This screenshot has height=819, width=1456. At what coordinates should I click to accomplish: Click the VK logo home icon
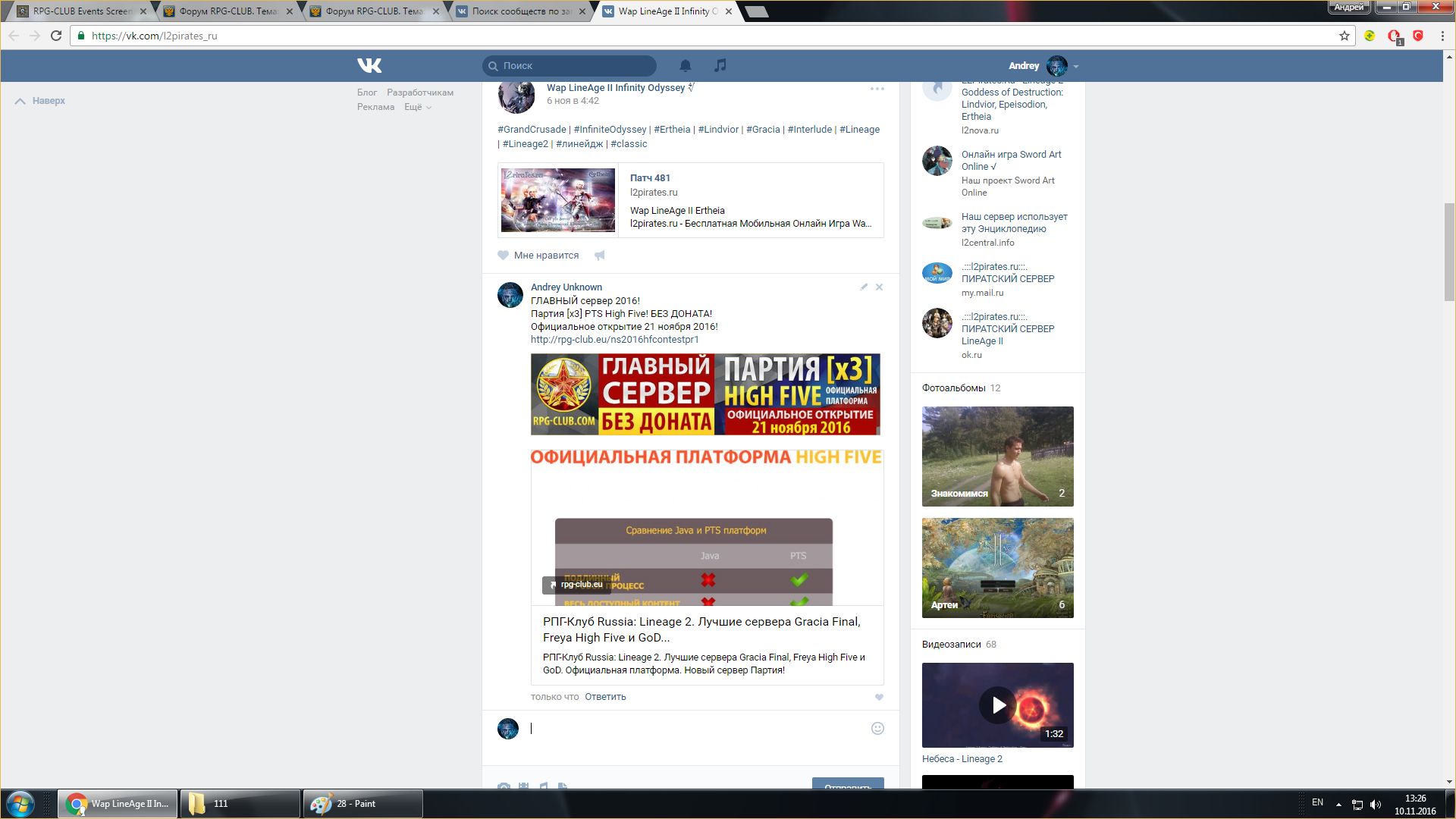coord(369,66)
